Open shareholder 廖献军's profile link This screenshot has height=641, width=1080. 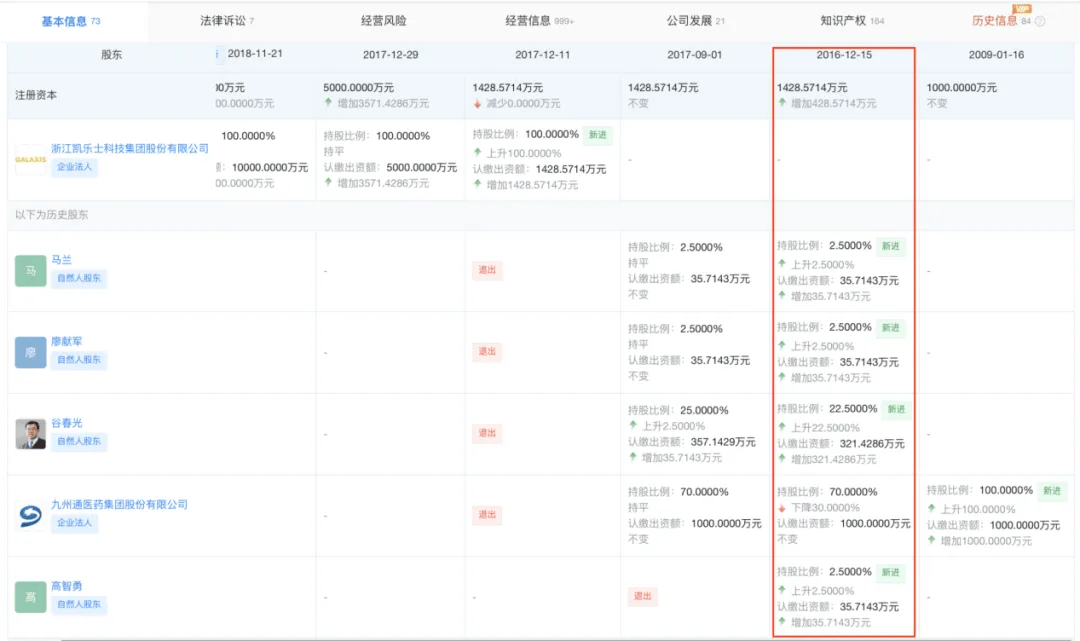point(68,341)
